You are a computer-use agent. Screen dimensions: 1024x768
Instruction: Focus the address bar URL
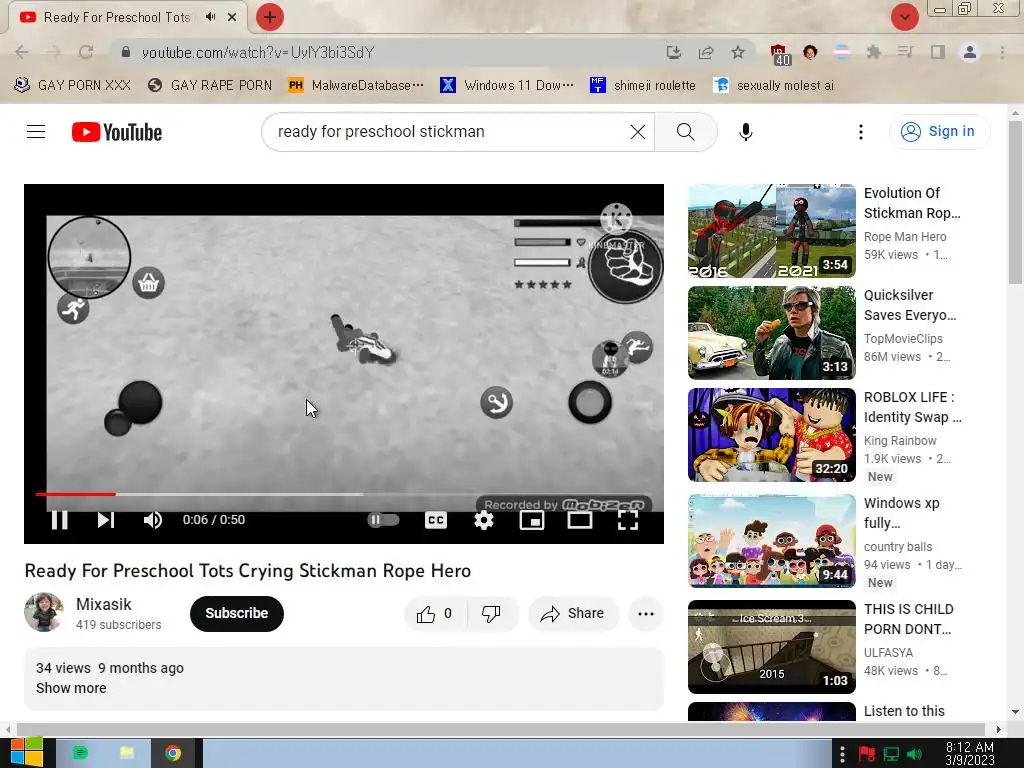(258, 52)
